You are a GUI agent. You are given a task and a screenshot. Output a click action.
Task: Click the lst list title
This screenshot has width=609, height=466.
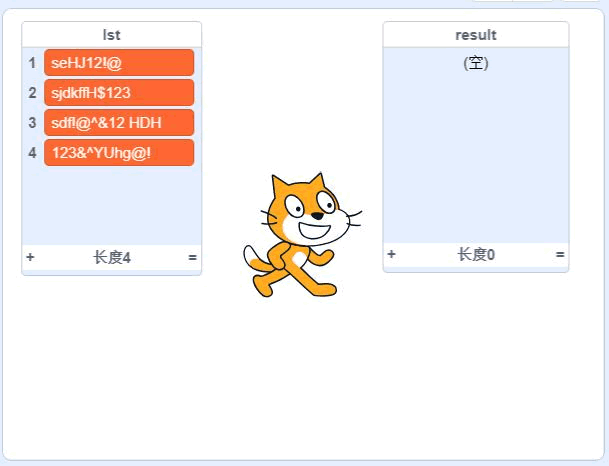click(111, 35)
